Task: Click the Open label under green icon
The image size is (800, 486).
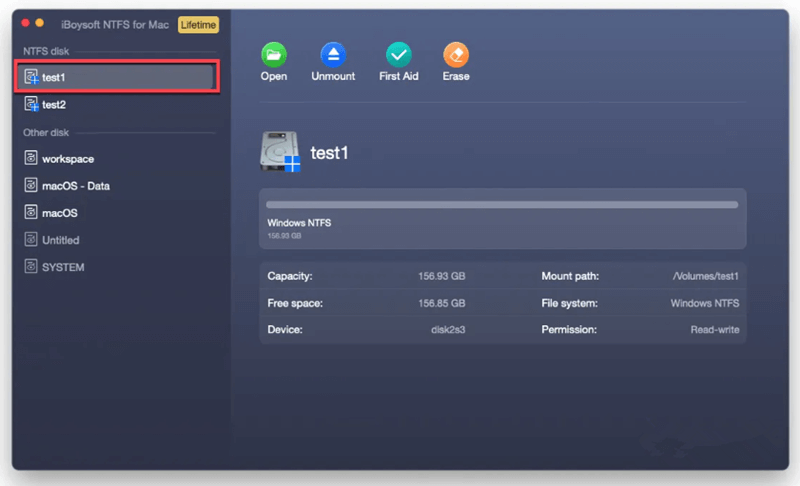Action: click(x=274, y=76)
